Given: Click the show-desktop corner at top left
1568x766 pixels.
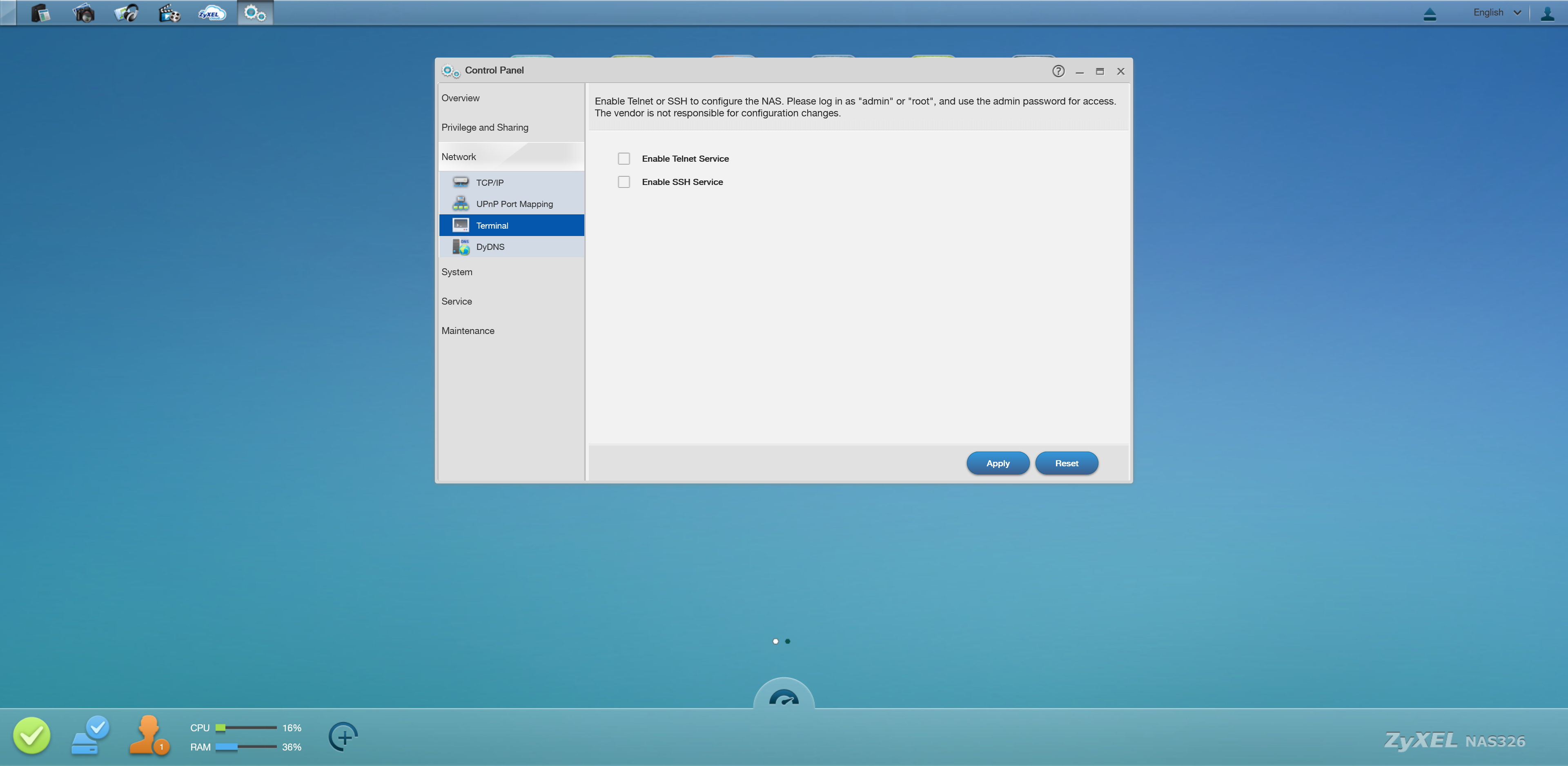Looking at the screenshot, I should [7, 12].
